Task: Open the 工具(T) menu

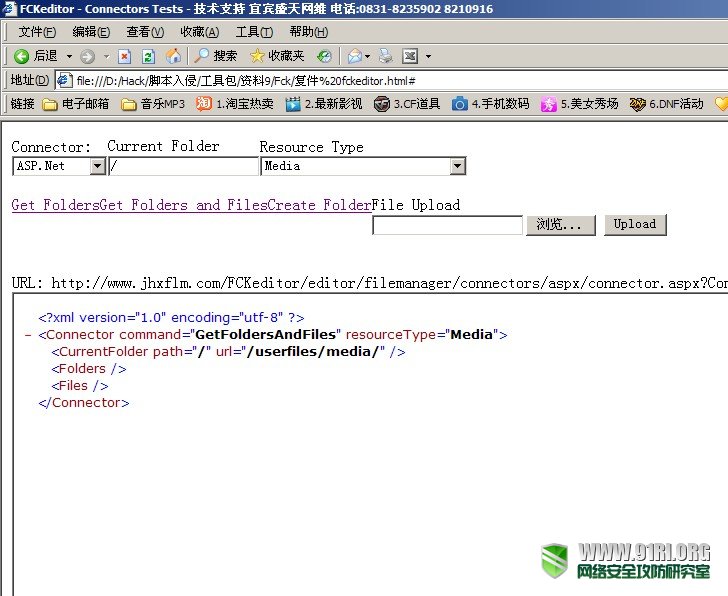Action: tap(254, 32)
